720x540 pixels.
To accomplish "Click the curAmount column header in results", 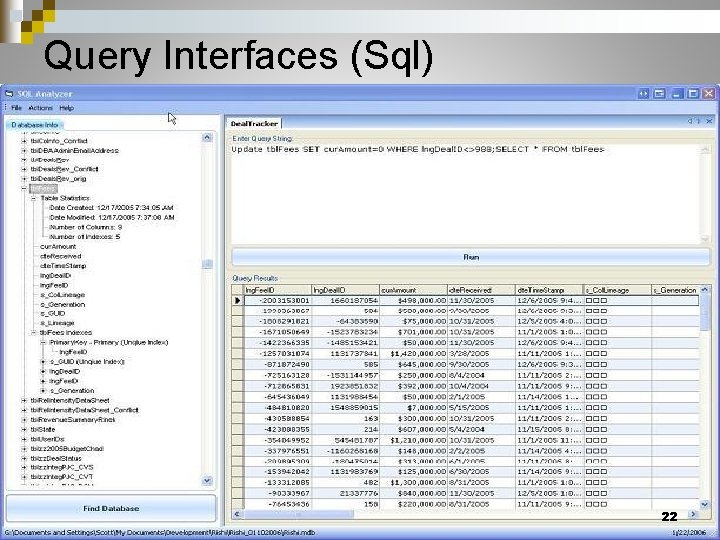I will (x=413, y=290).
